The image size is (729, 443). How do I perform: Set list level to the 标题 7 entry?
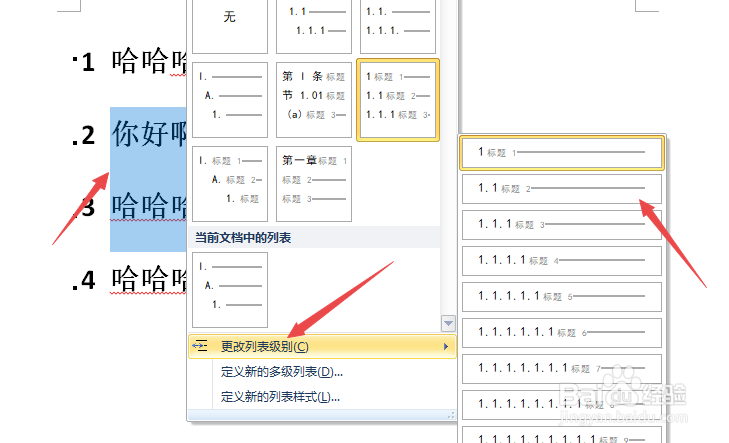tap(562, 369)
